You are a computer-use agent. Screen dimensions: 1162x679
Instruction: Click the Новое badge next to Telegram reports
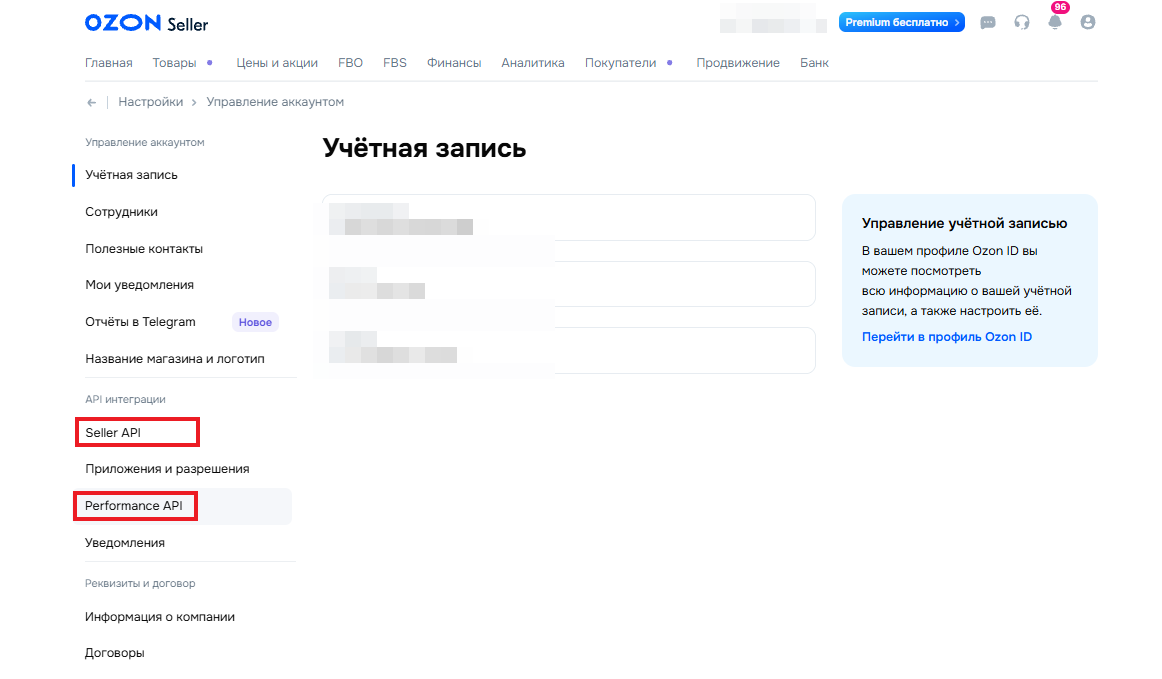click(x=255, y=322)
